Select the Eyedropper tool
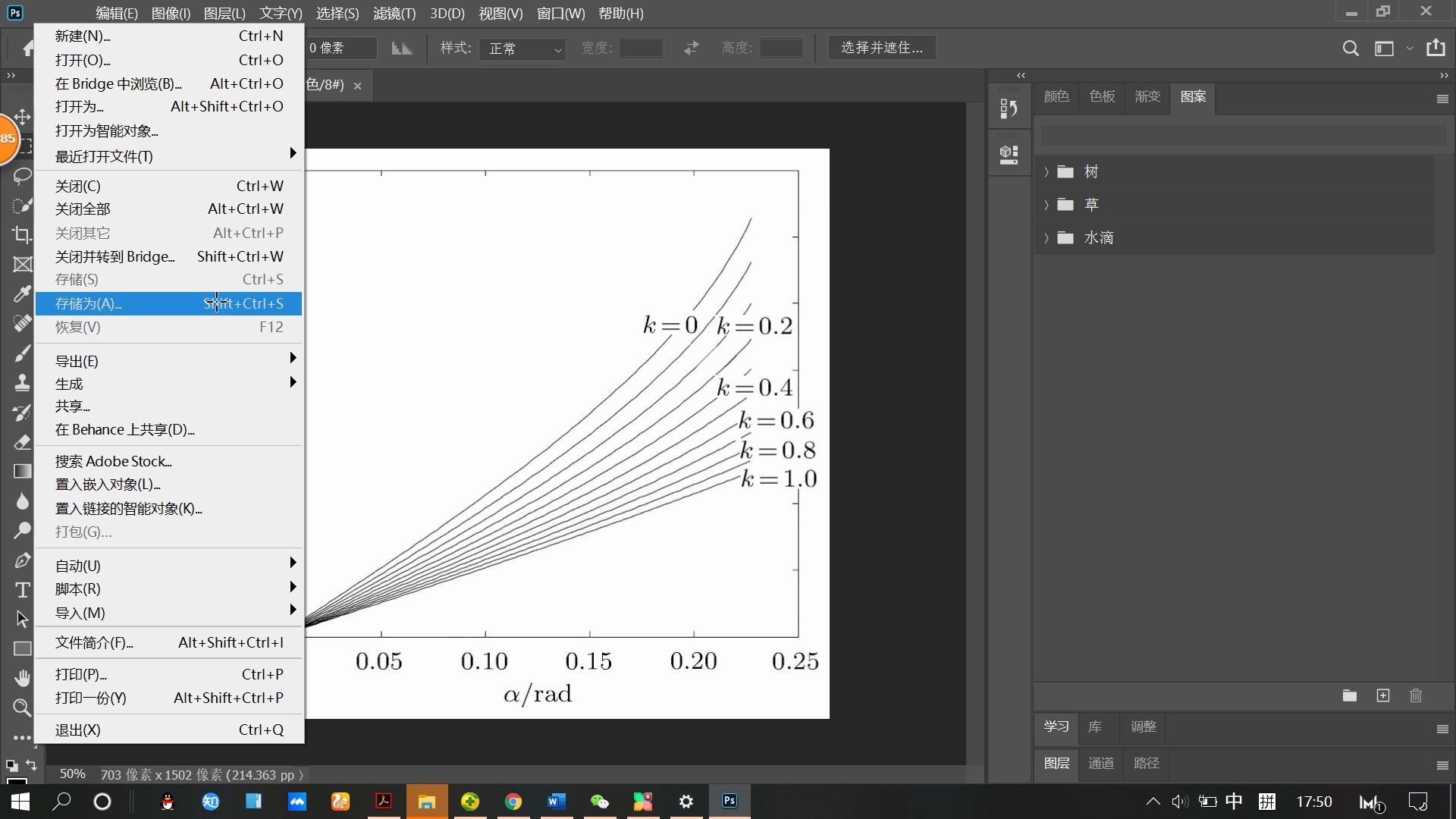Viewport: 1456px width, 819px height. coord(21,294)
